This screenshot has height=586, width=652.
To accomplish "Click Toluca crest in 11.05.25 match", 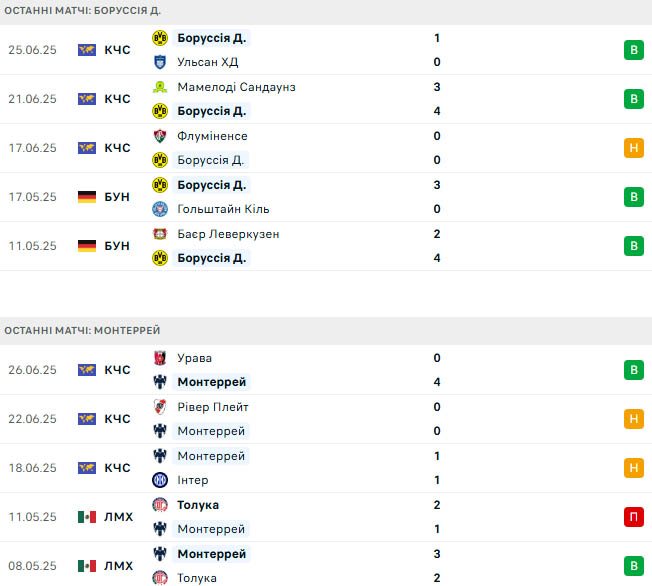I will [160, 505].
